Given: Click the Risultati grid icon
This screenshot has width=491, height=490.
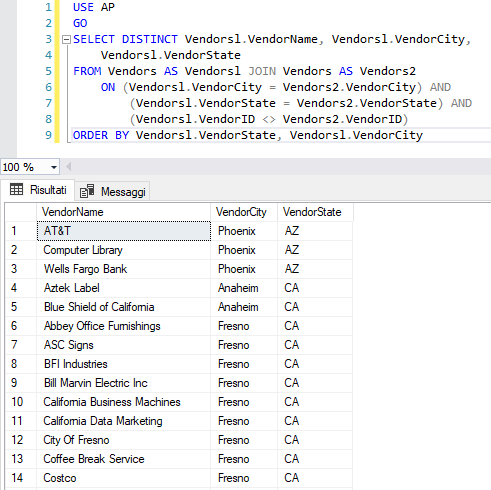Looking at the screenshot, I should tap(16, 189).
